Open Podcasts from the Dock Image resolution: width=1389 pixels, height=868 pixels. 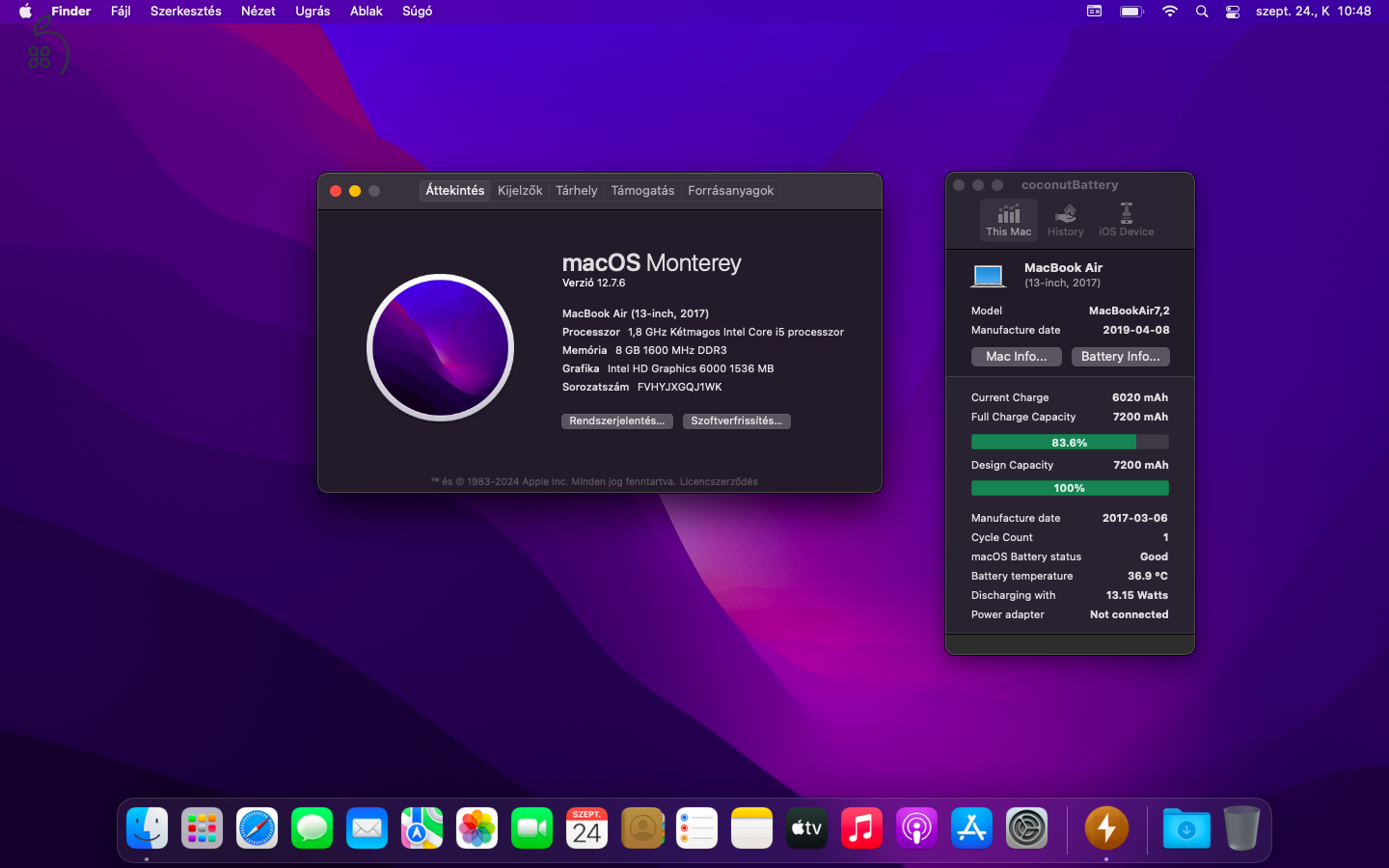point(916,828)
